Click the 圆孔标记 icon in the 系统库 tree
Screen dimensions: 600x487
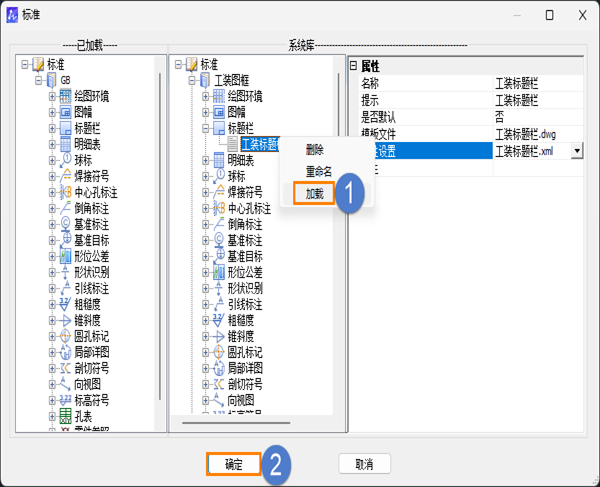219,352
